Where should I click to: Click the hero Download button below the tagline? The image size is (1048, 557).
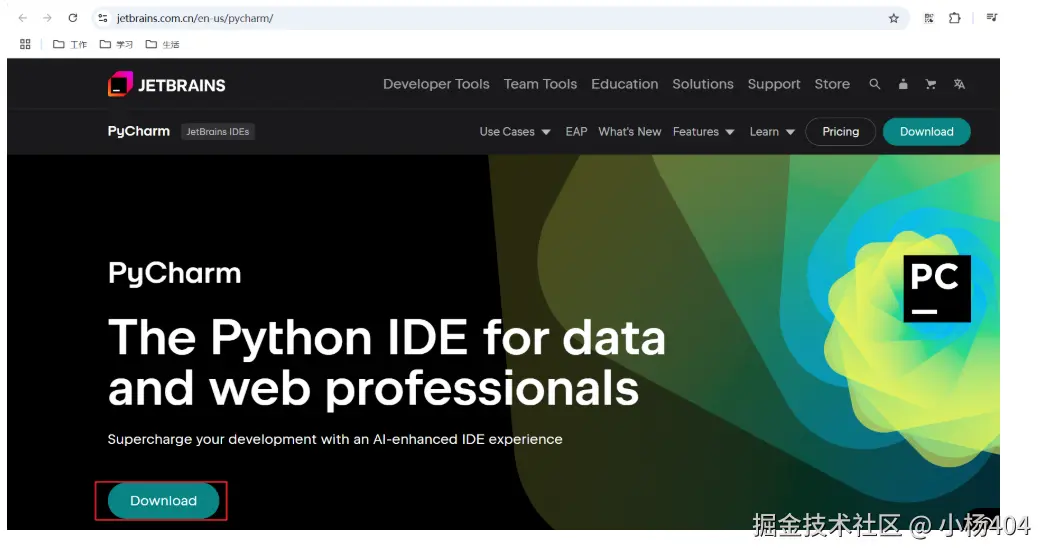tap(163, 501)
